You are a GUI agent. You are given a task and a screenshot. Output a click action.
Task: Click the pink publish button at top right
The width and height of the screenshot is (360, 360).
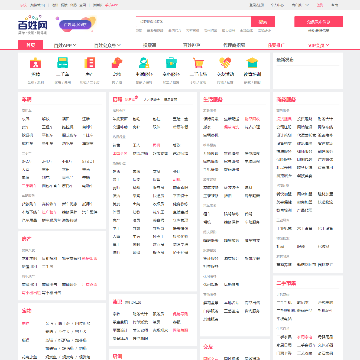(x=318, y=22)
